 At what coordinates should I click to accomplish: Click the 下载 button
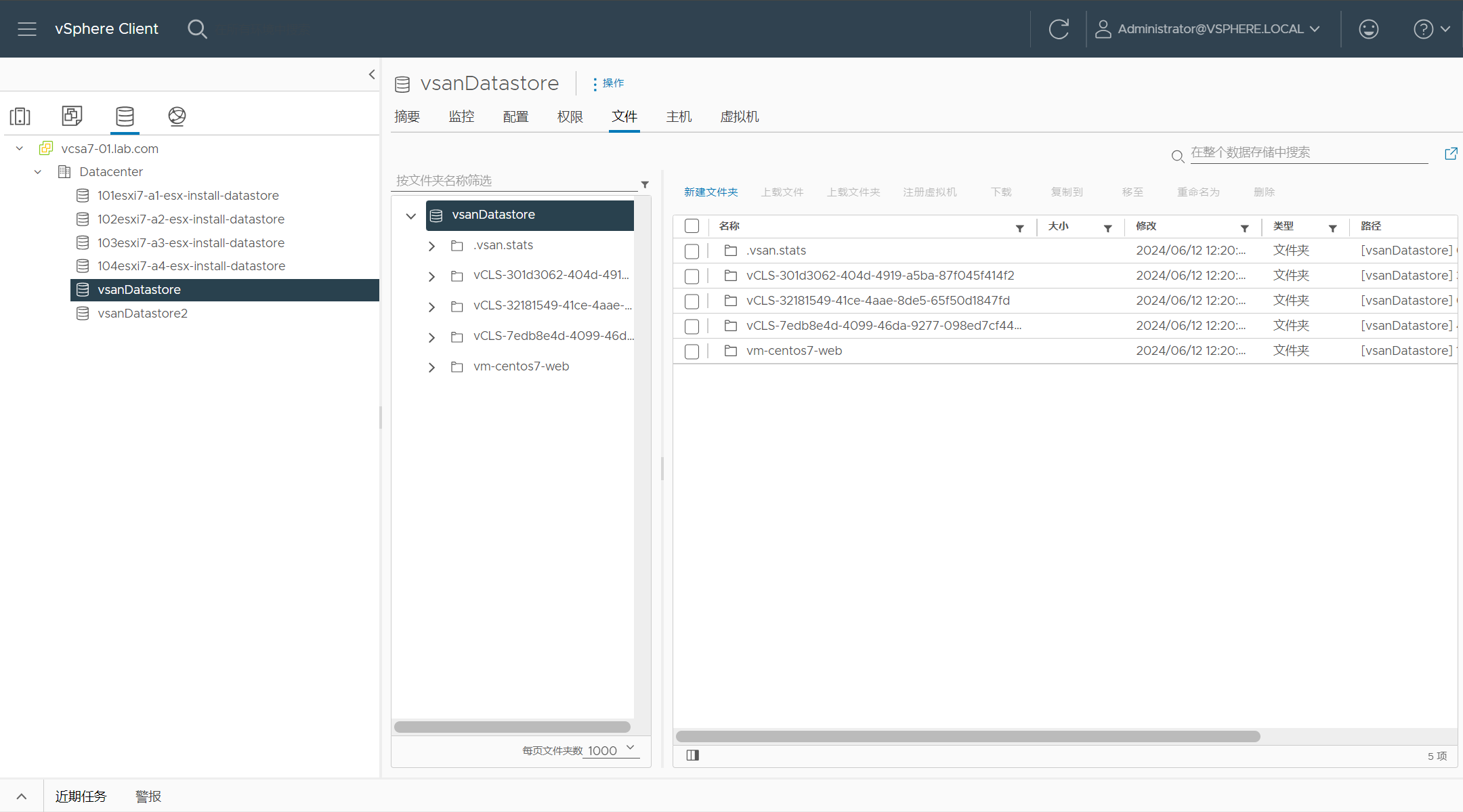tap(1001, 192)
